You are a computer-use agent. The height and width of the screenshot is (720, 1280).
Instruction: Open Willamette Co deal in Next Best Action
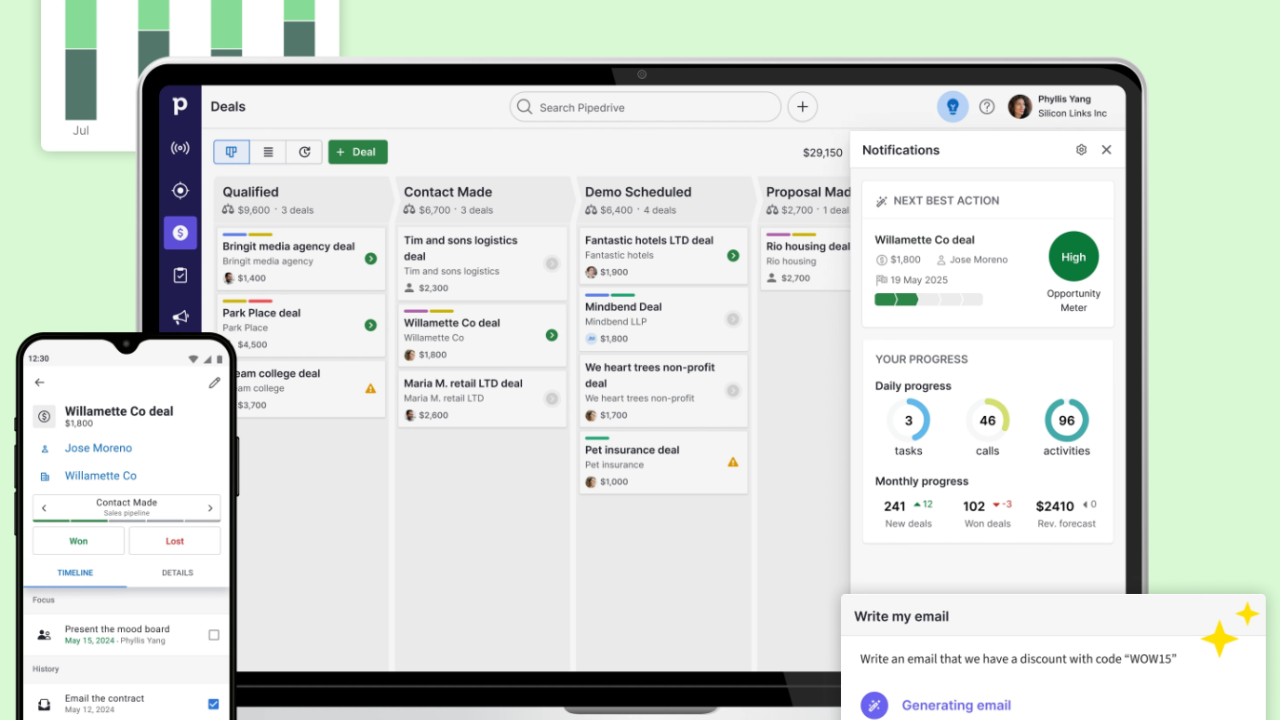924,240
